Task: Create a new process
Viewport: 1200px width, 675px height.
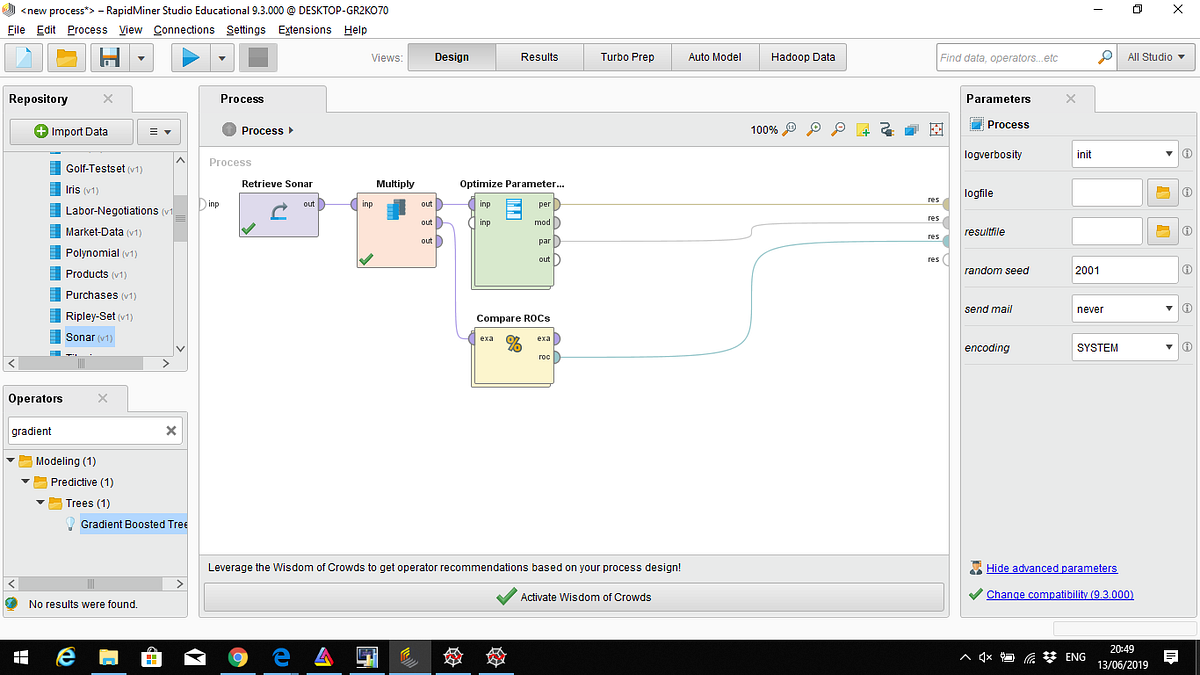Action: tap(22, 57)
